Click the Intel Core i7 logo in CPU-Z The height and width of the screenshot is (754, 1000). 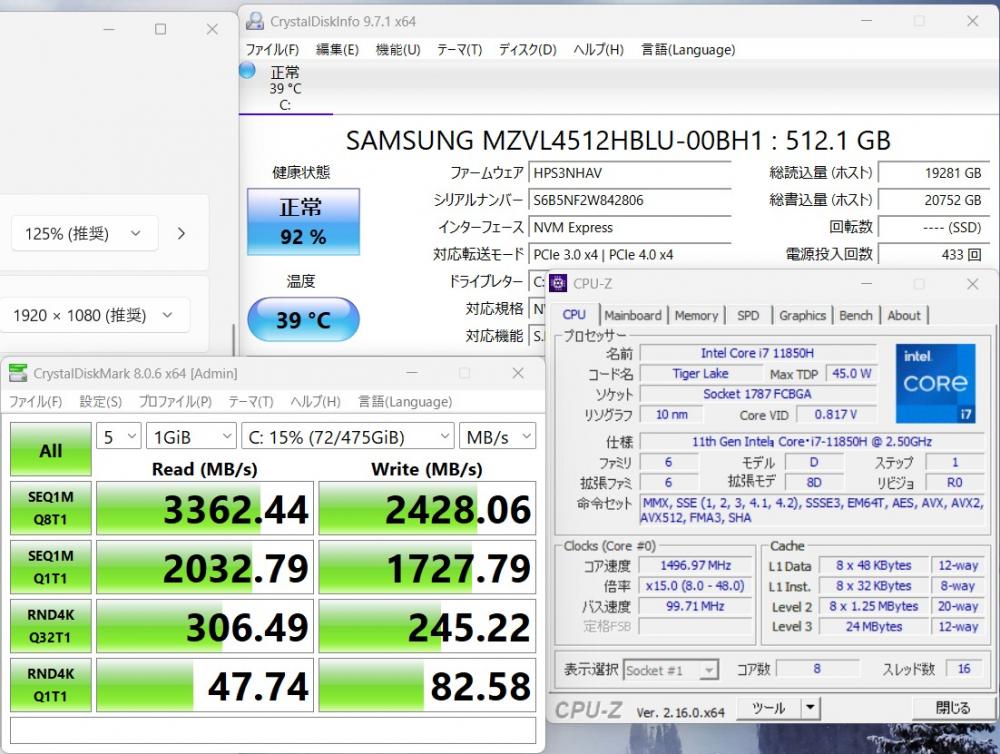point(935,383)
